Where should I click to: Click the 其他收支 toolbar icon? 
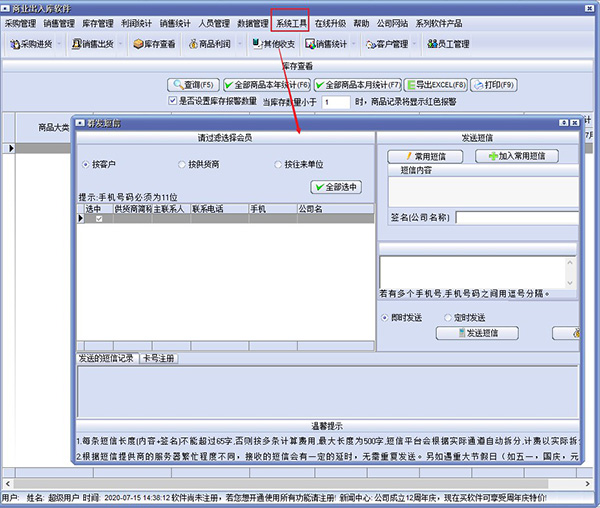click(255, 44)
